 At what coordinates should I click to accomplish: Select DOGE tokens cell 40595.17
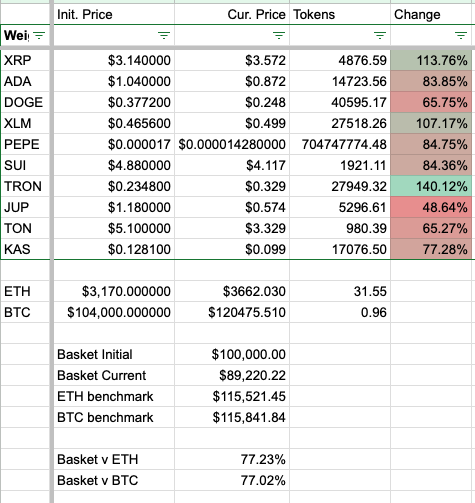coord(340,102)
